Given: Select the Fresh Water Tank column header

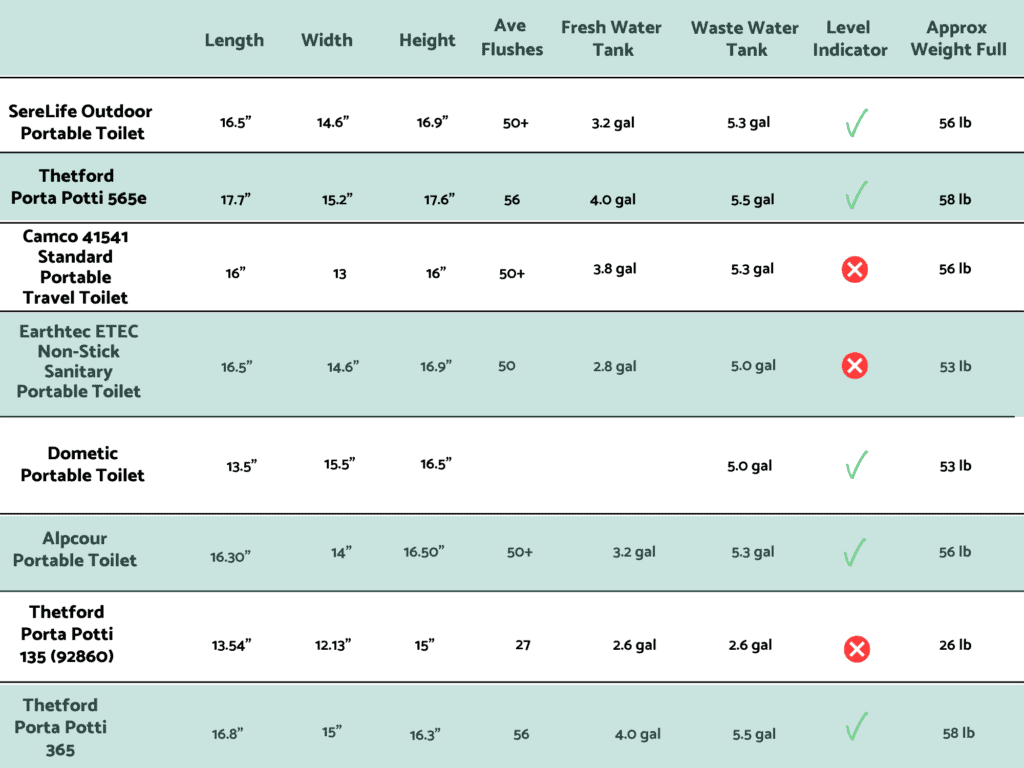Looking at the screenshot, I should pos(611,39).
